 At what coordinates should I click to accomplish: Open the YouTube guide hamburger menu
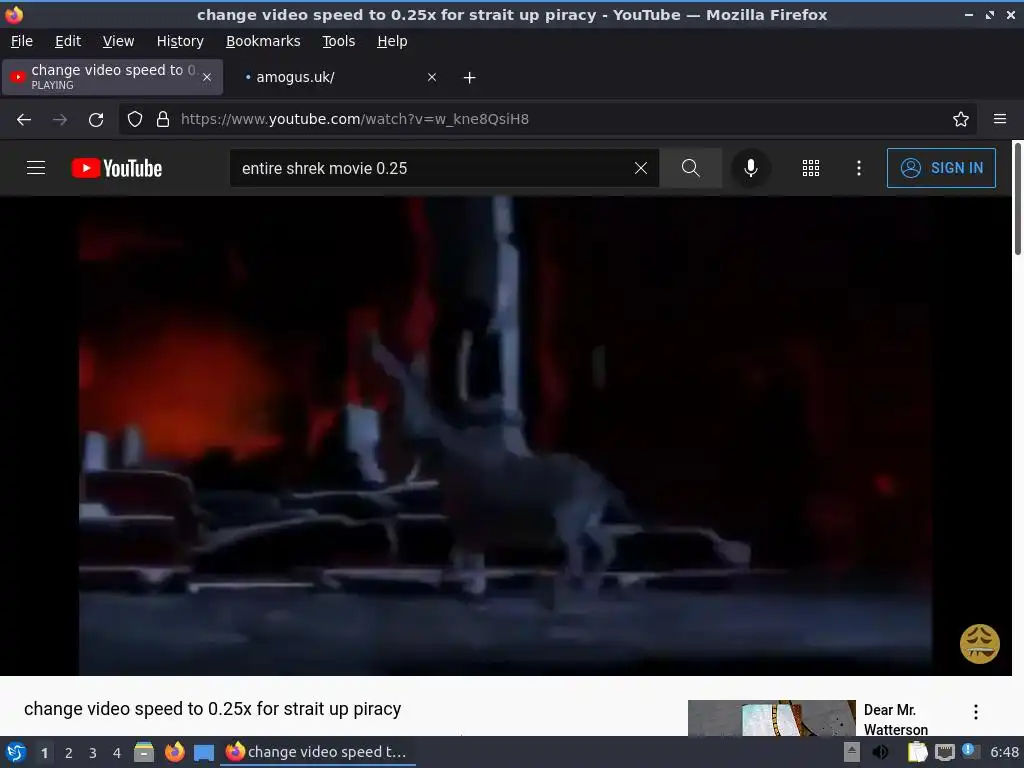pyautogui.click(x=36, y=168)
